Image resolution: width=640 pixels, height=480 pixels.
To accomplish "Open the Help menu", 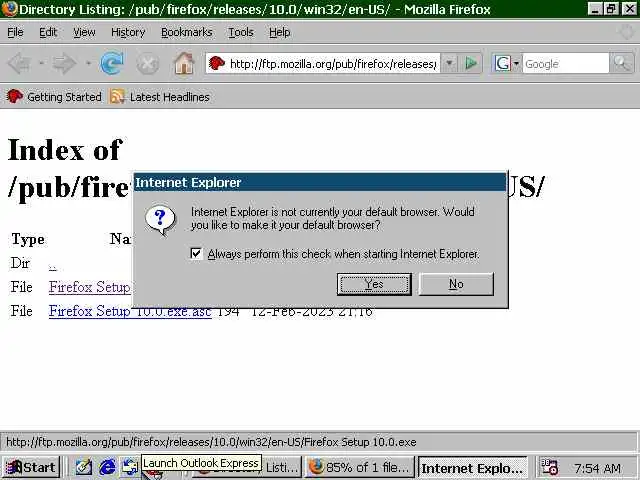I will (280, 32).
